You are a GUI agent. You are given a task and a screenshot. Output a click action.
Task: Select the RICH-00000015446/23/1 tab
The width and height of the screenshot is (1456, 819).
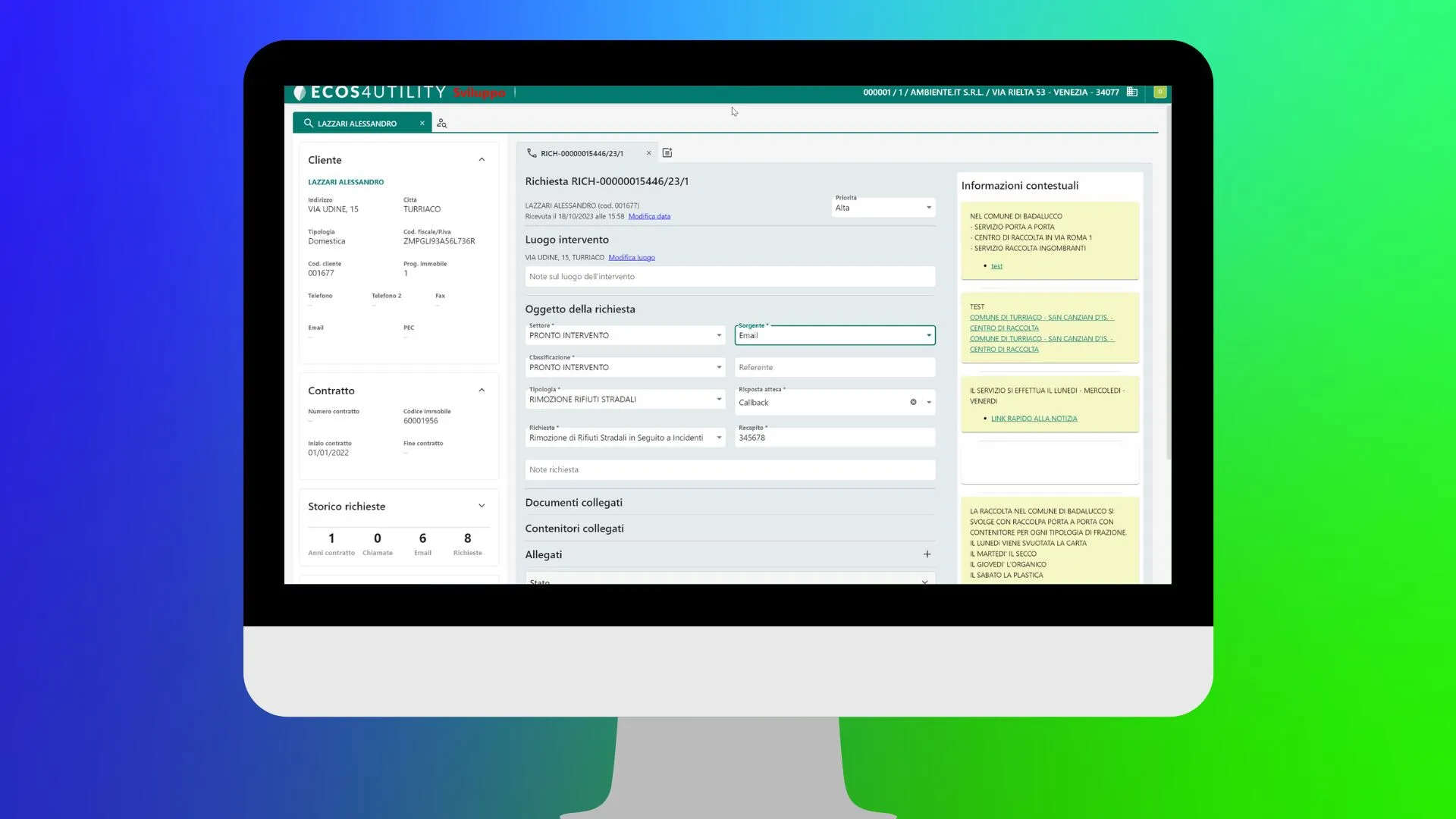point(582,153)
